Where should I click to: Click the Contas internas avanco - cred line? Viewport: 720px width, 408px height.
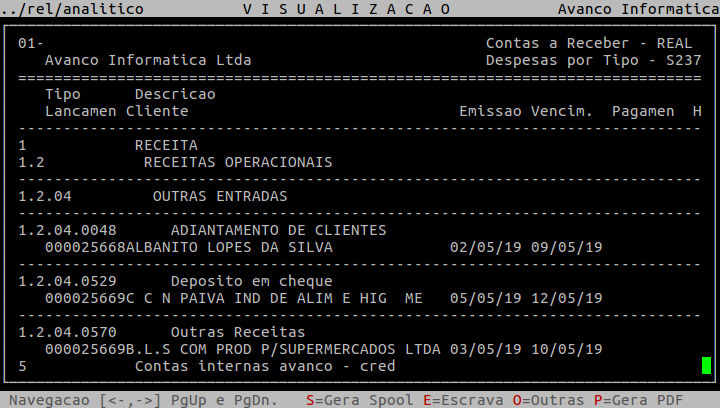(265, 366)
